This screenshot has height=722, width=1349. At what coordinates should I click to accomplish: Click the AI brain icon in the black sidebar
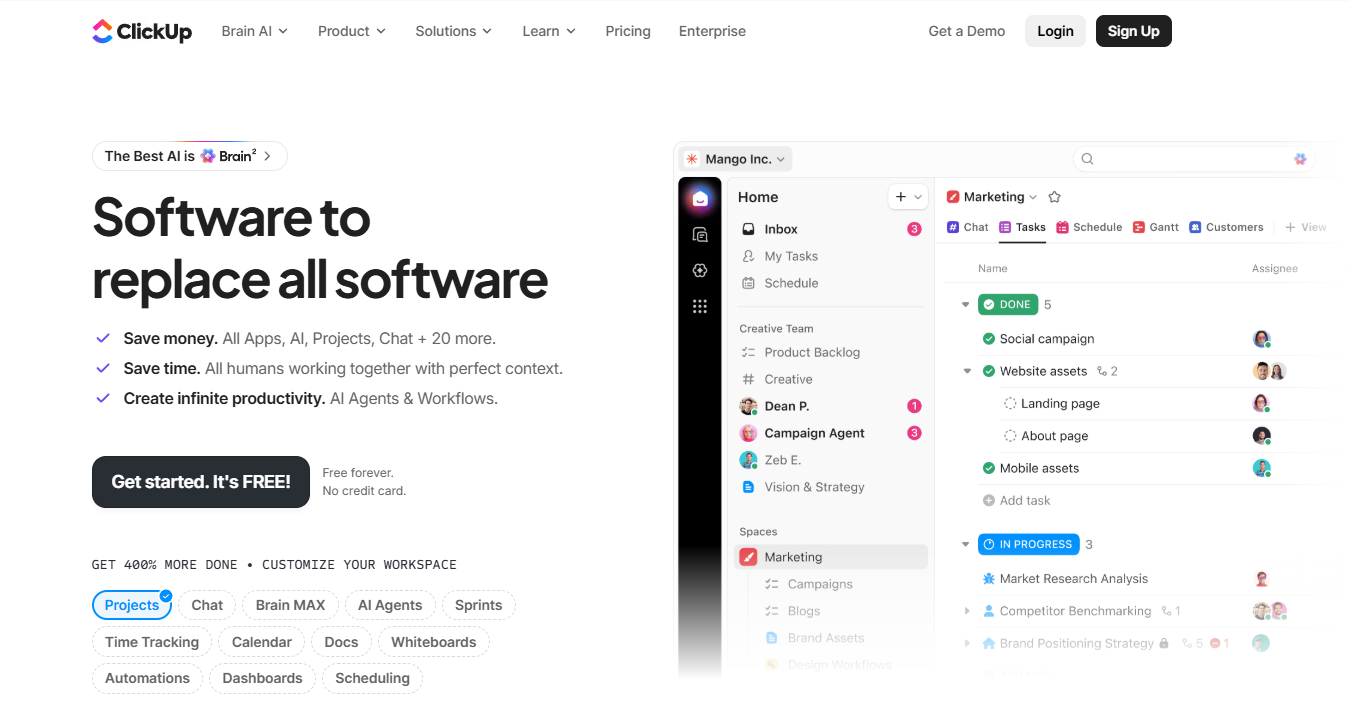coord(700,271)
